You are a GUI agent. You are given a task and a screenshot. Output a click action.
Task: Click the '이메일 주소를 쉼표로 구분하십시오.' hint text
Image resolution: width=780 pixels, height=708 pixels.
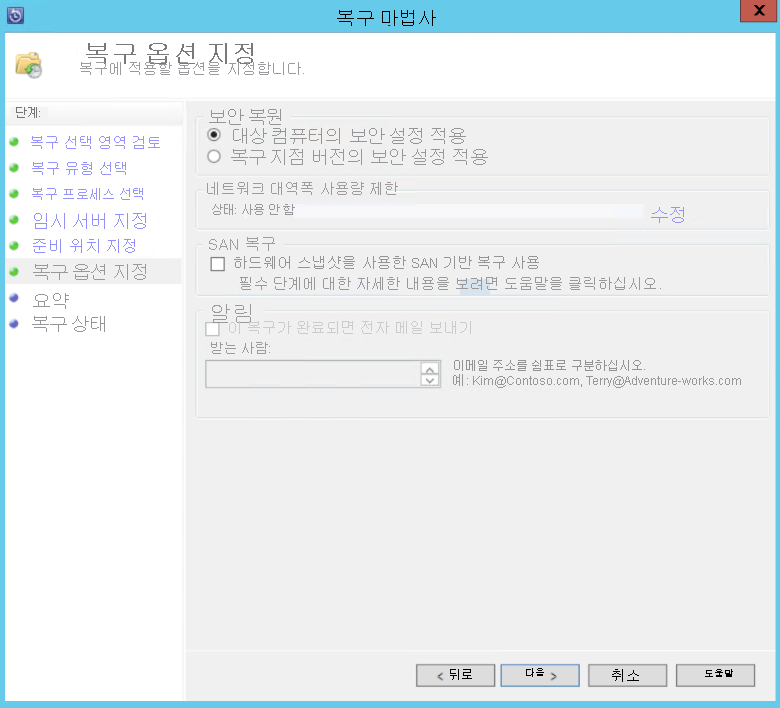[x=549, y=366]
